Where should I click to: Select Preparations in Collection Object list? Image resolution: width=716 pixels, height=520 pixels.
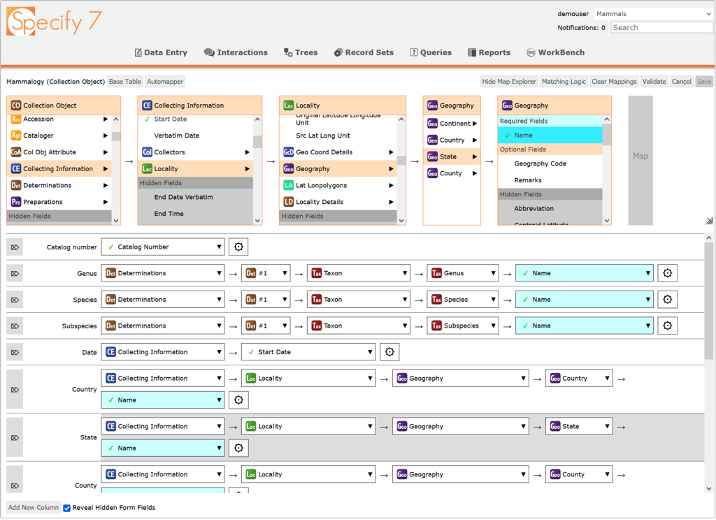[x=59, y=202]
